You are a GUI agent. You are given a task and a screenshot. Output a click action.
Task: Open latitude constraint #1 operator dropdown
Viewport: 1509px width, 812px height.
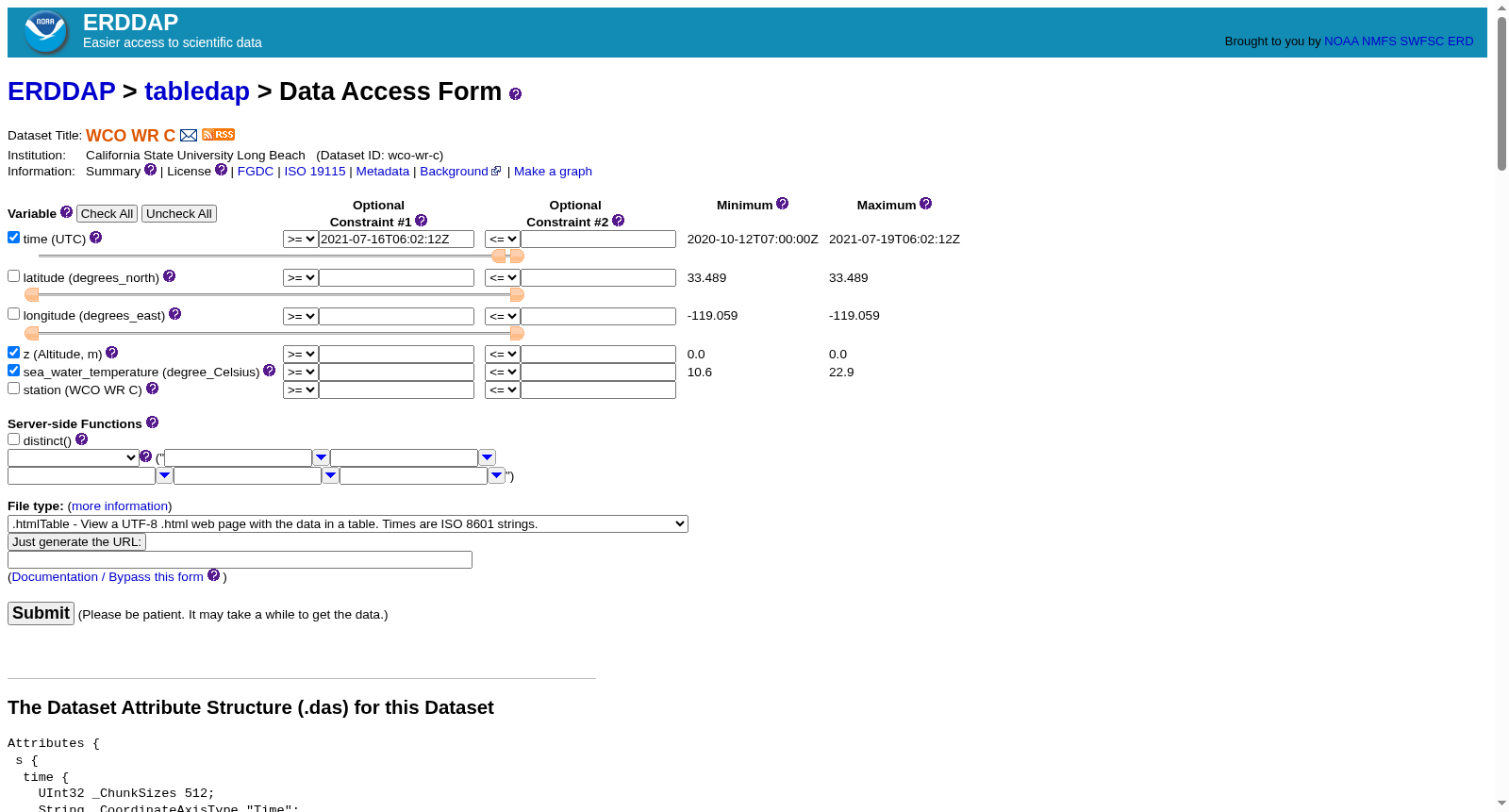(300, 278)
